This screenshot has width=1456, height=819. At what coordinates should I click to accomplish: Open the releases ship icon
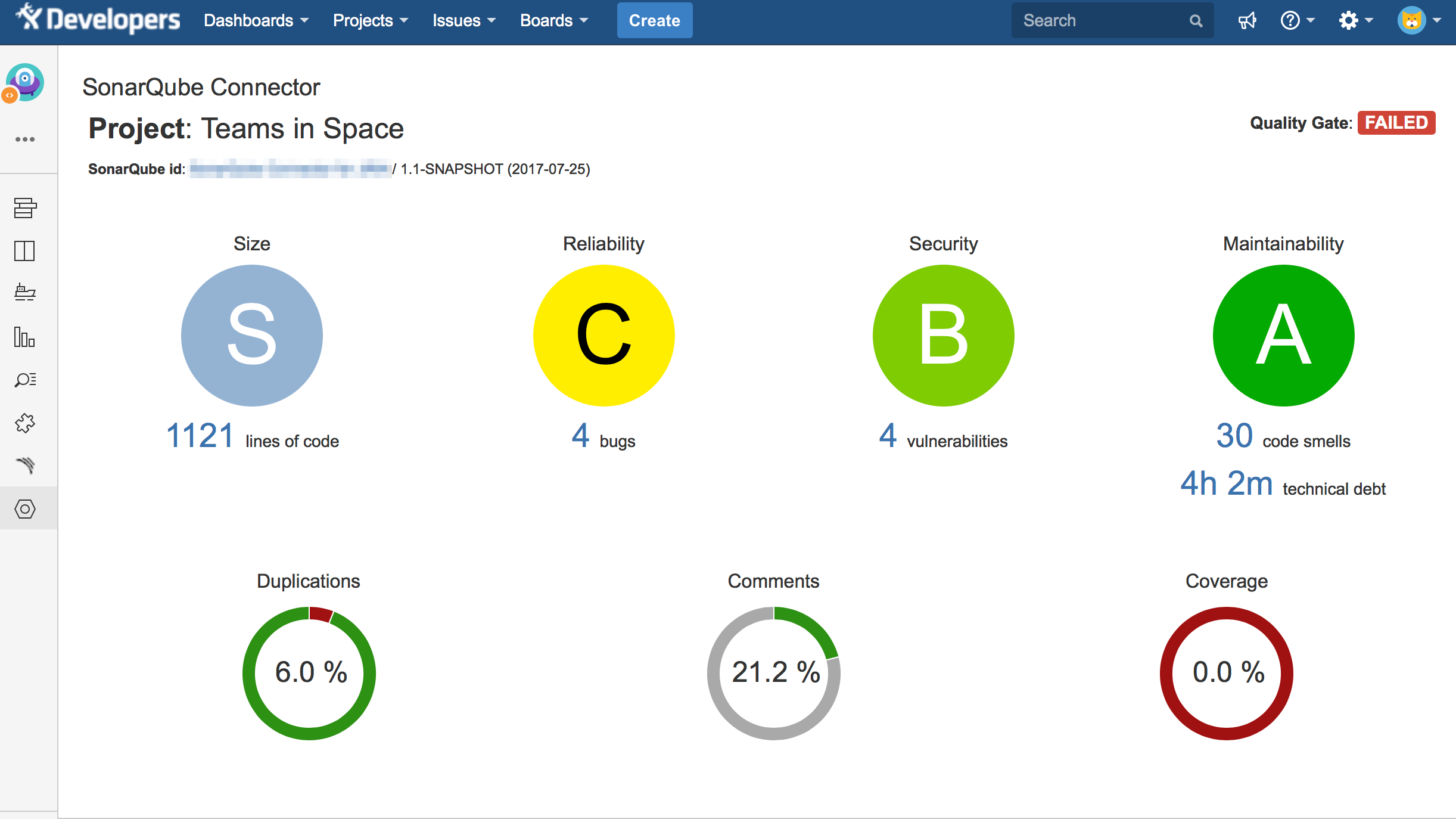pyautogui.click(x=25, y=293)
